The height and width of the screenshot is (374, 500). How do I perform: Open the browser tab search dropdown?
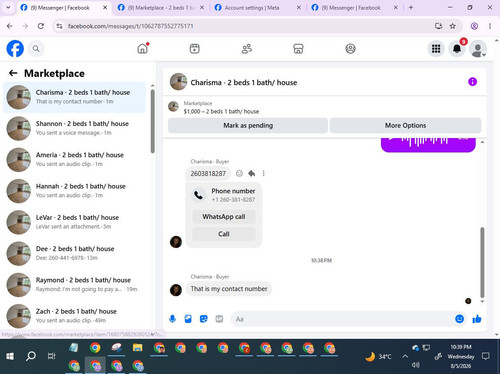click(8, 7)
